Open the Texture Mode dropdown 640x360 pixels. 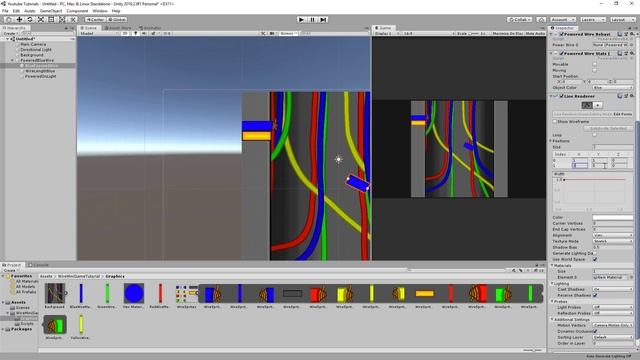[x=613, y=241]
